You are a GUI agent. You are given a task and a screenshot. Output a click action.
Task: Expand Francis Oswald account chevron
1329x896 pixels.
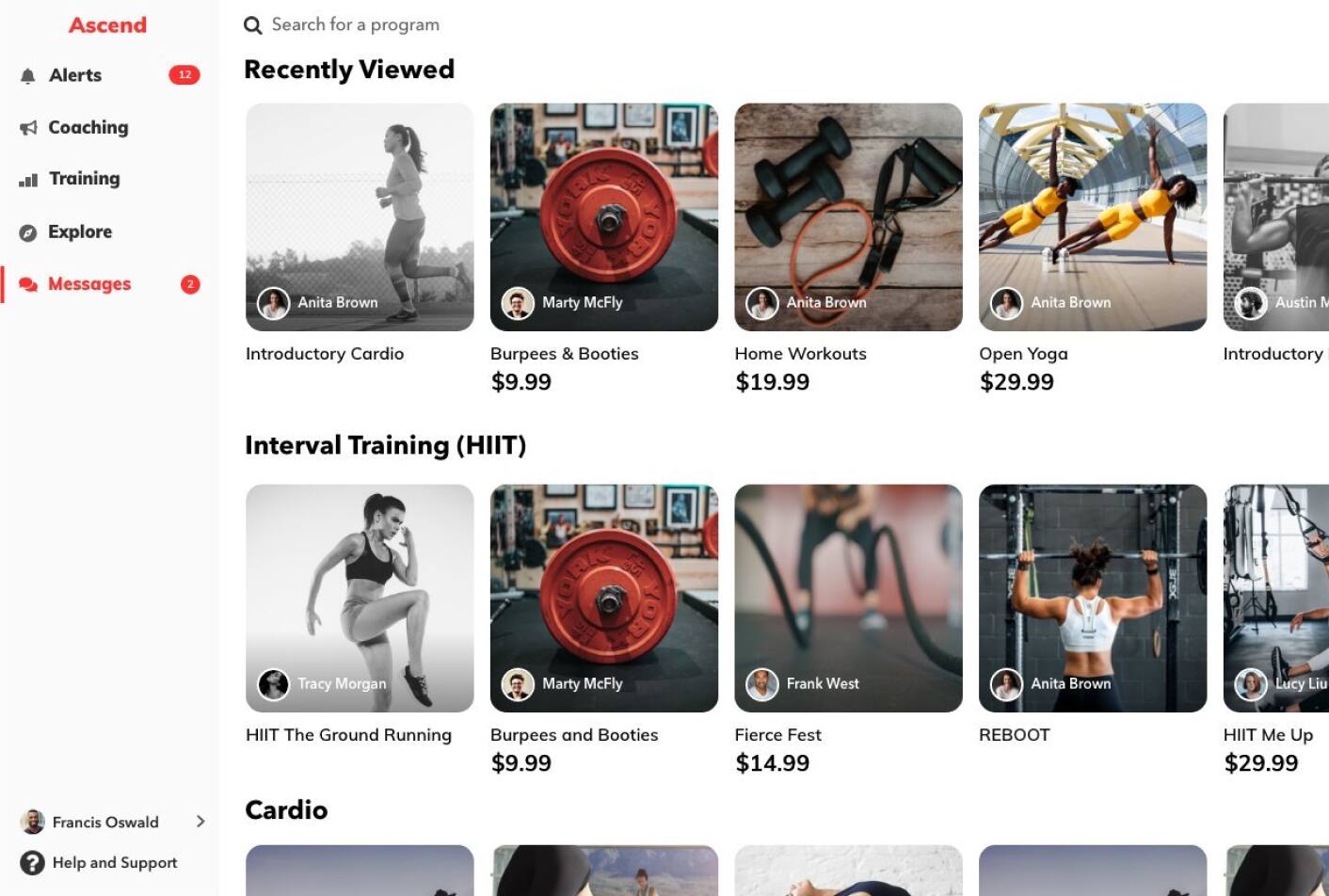click(x=200, y=822)
